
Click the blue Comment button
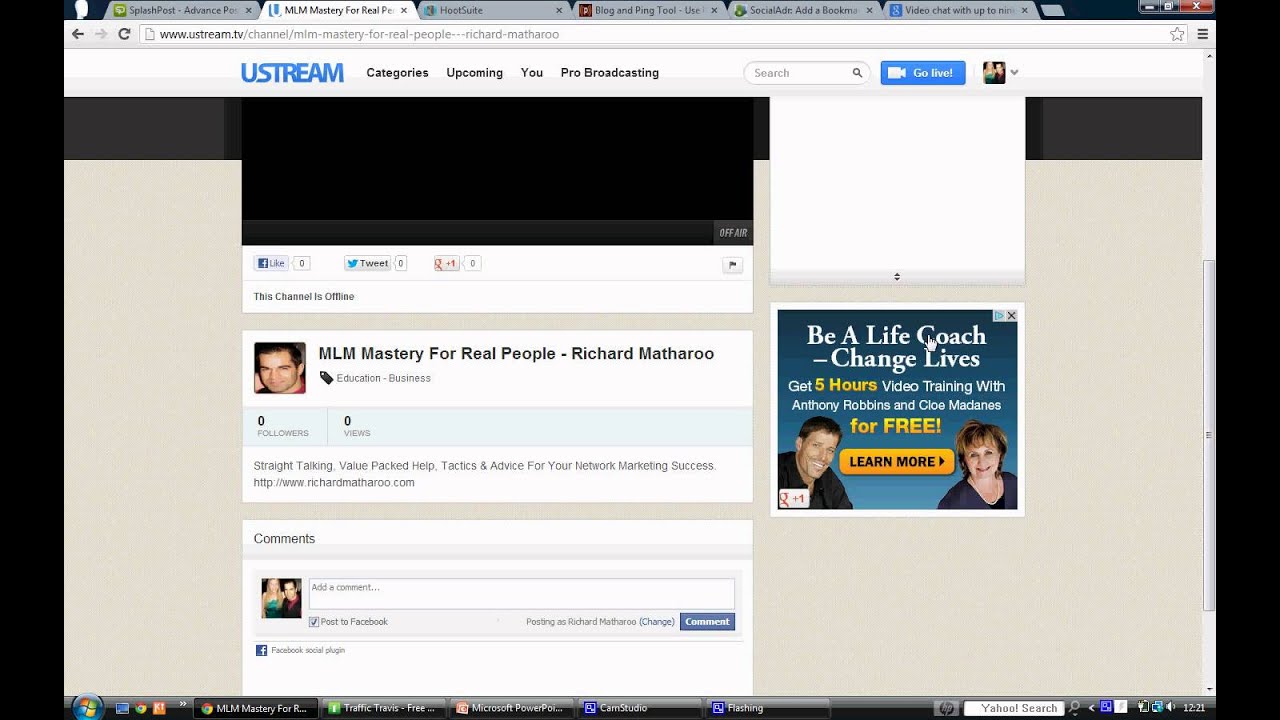(x=707, y=622)
